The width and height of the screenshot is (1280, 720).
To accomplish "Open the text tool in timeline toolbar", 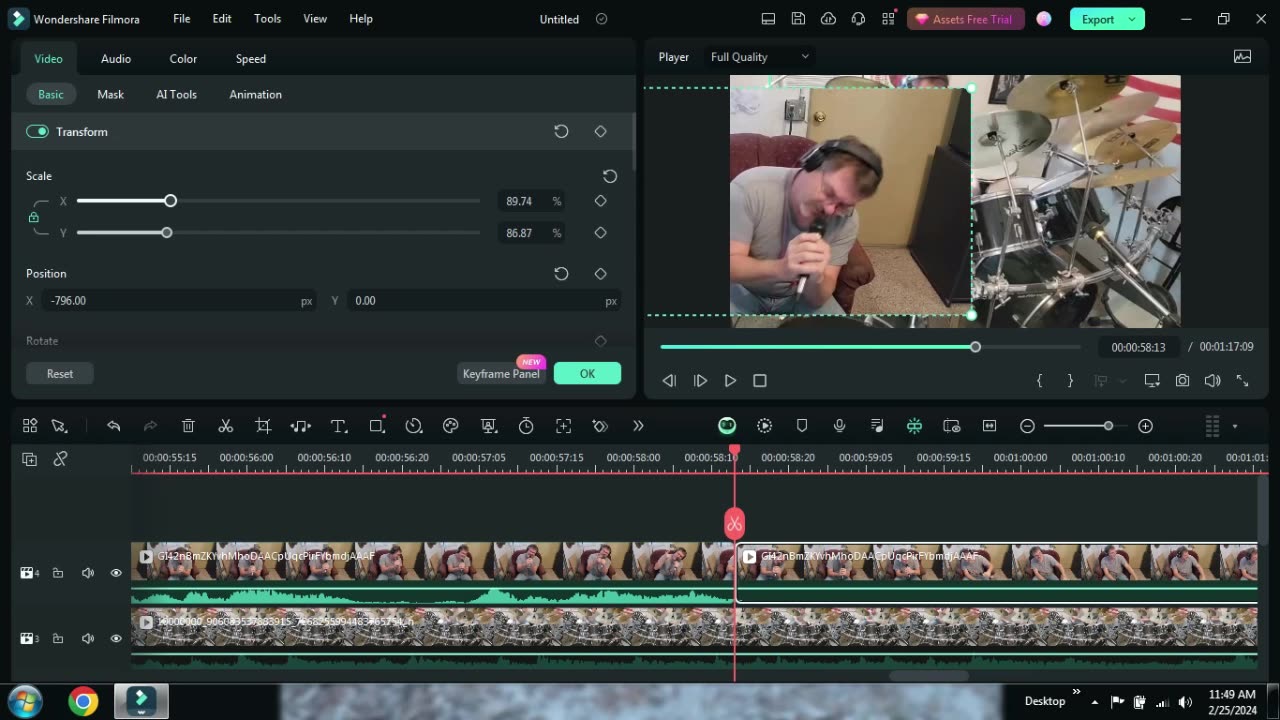I will pos(339,426).
